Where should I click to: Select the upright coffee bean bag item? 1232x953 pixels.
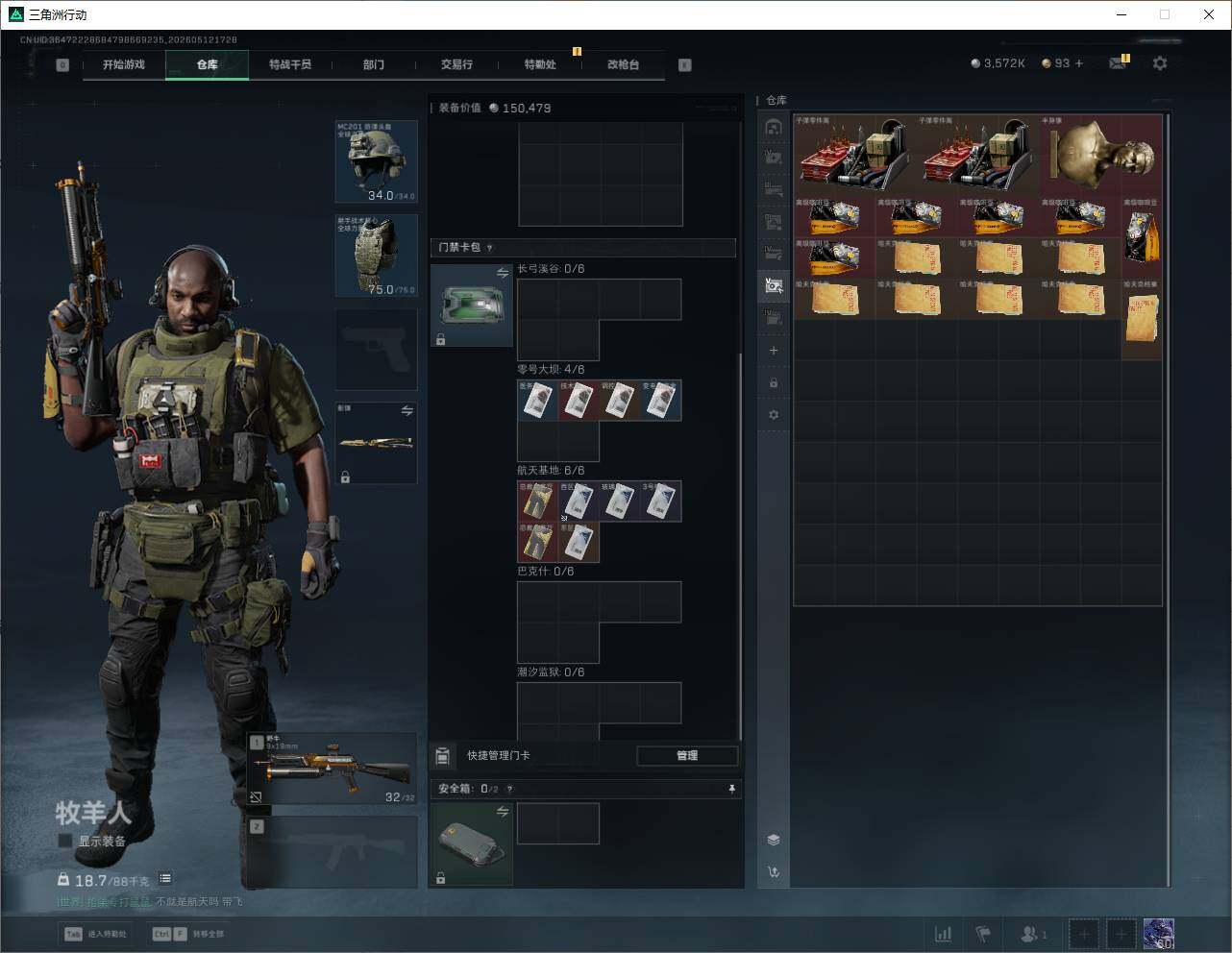tap(1142, 237)
